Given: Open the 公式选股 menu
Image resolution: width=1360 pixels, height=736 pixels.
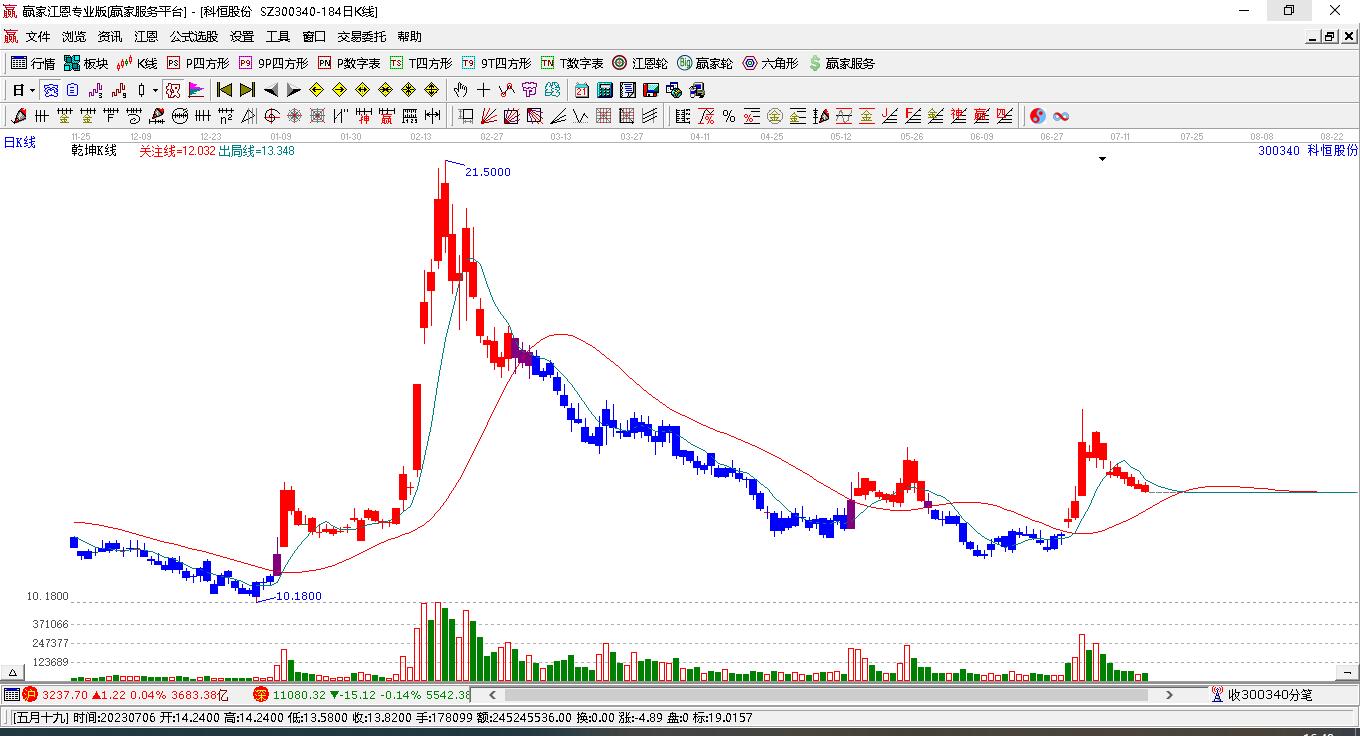Looking at the screenshot, I should (194, 37).
